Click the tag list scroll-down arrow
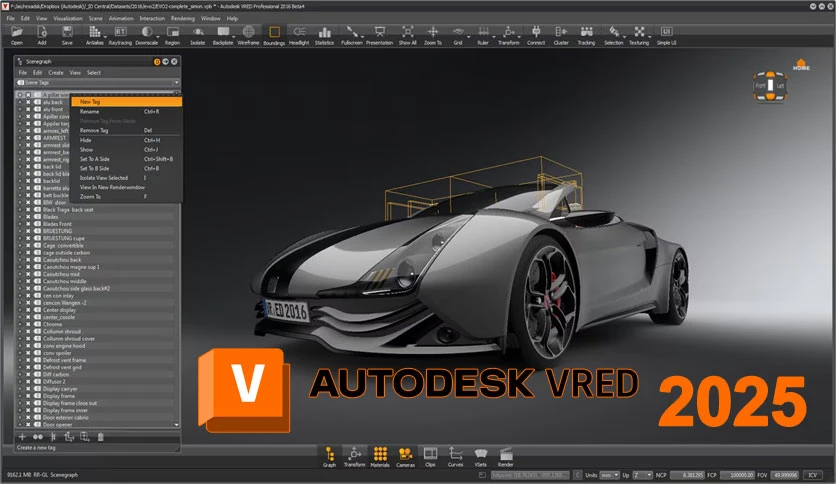The height and width of the screenshot is (484, 836). coord(176,425)
